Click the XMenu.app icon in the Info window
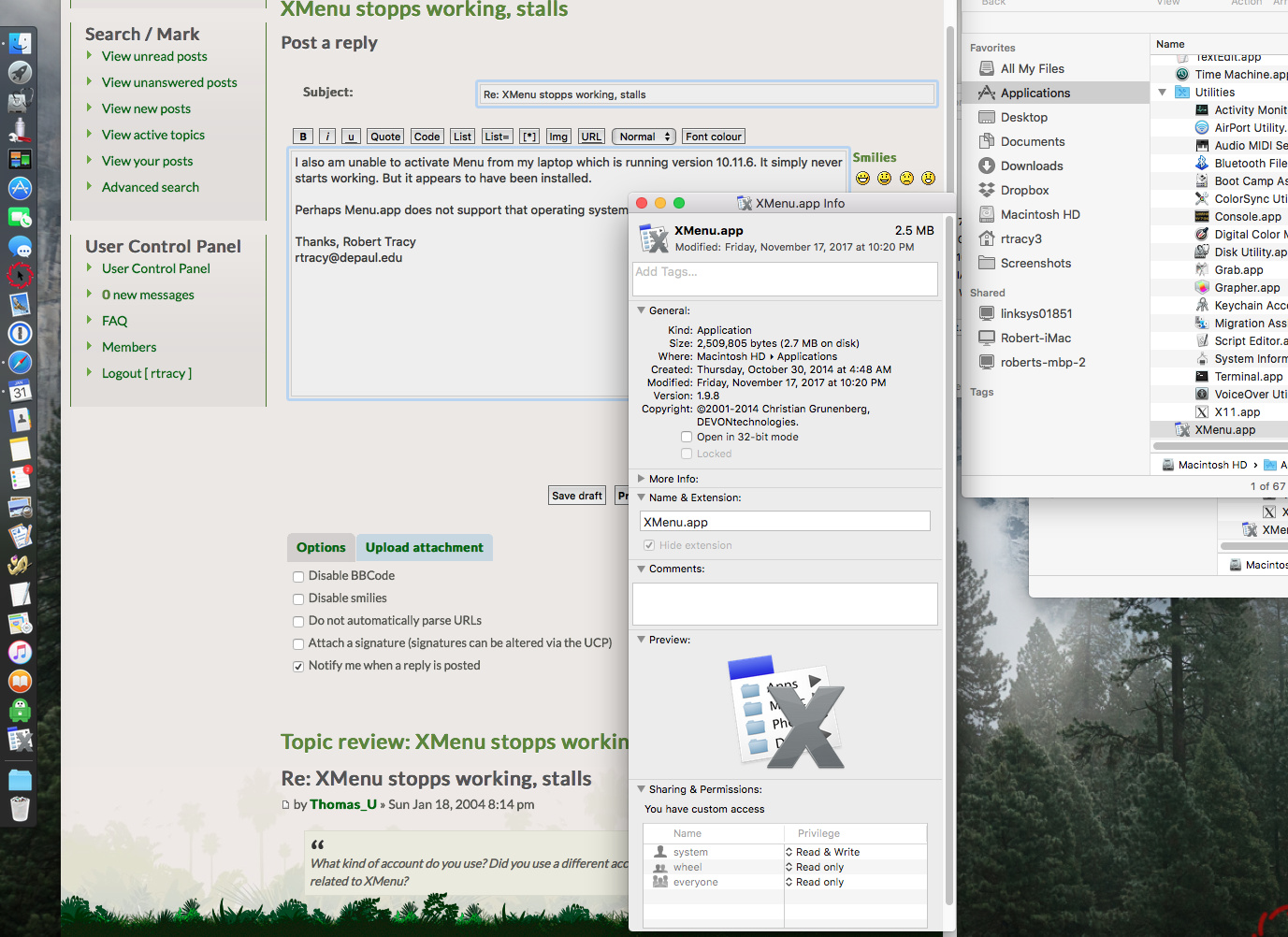 click(x=653, y=237)
